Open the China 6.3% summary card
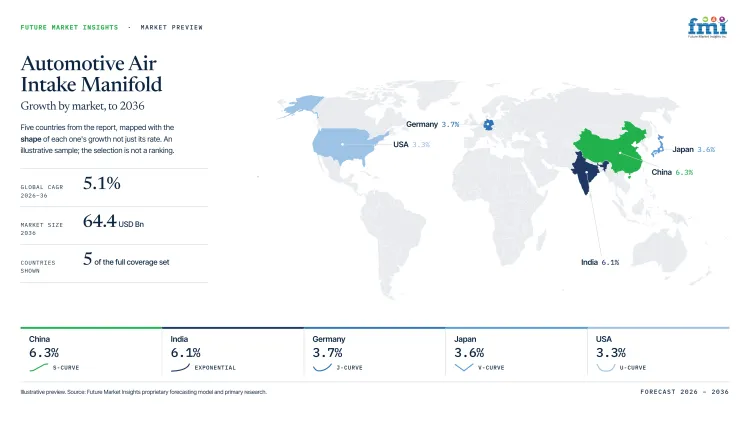Screen dimensions: 750x421 pyautogui.click(x=91, y=352)
